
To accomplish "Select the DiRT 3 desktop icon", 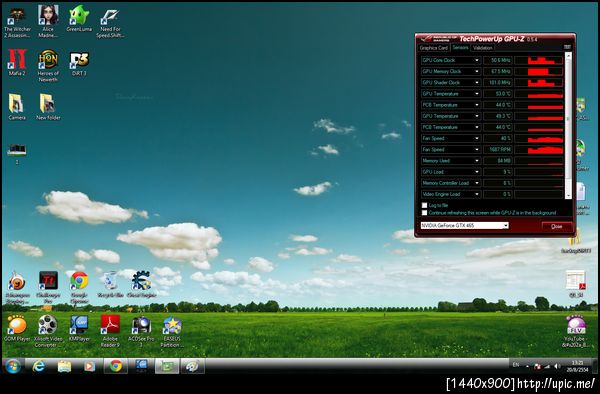I will click(79, 62).
